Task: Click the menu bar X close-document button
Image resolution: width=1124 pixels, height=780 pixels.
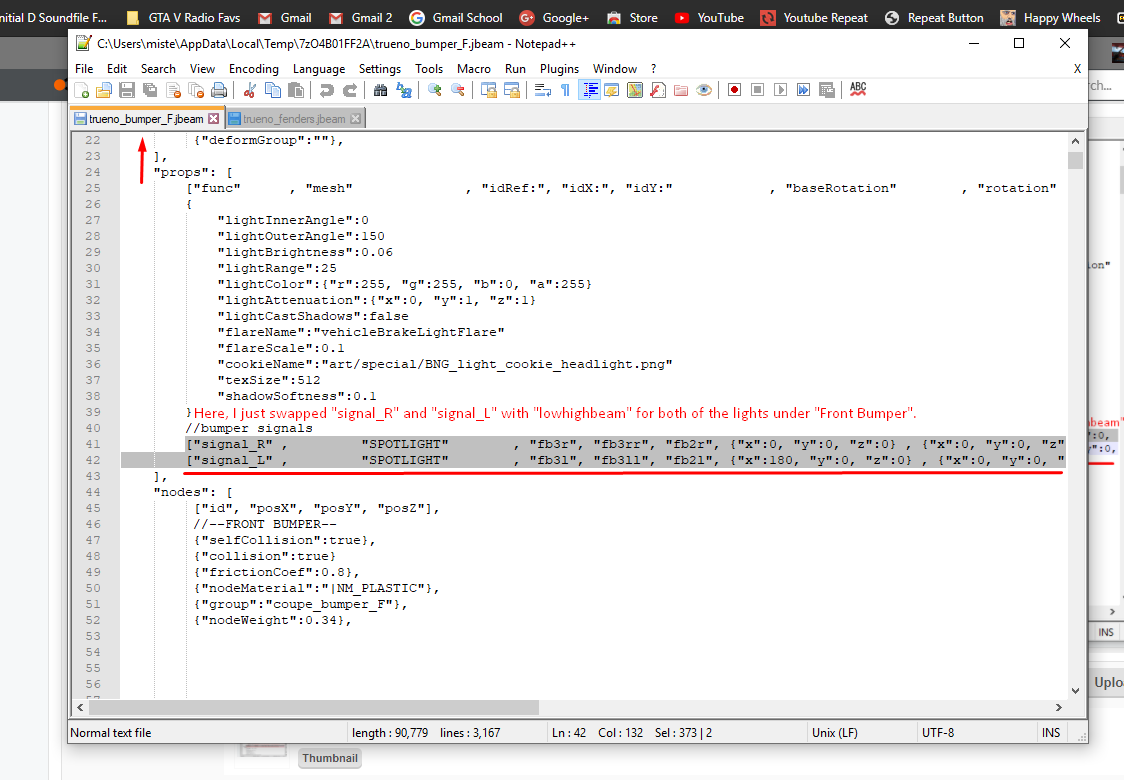Action: point(1077,69)
